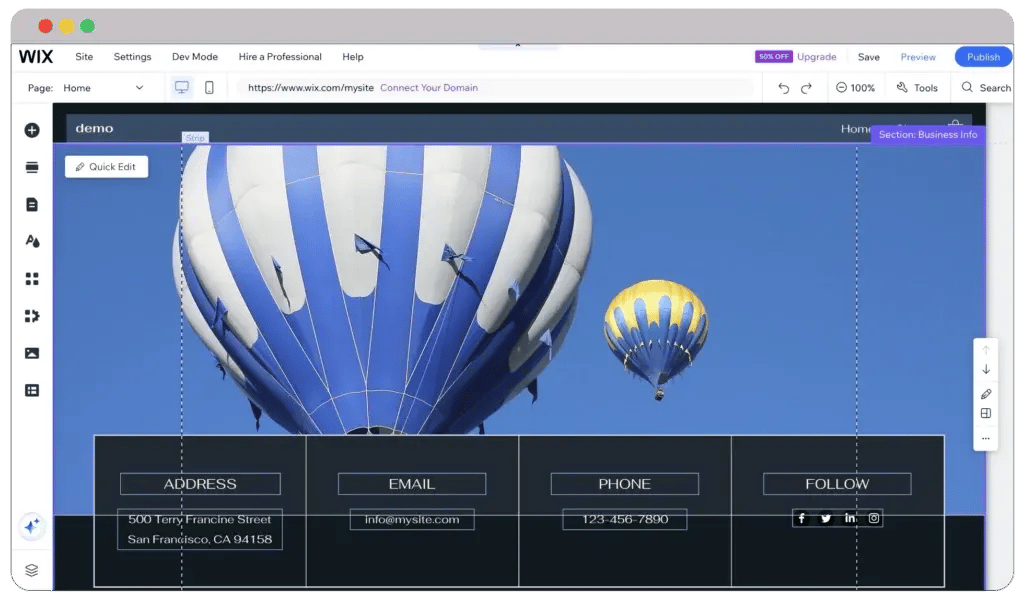Open the Settings menu
Image resolution: width=1024 pixels, height=603 pixels.
coord(132,57)
